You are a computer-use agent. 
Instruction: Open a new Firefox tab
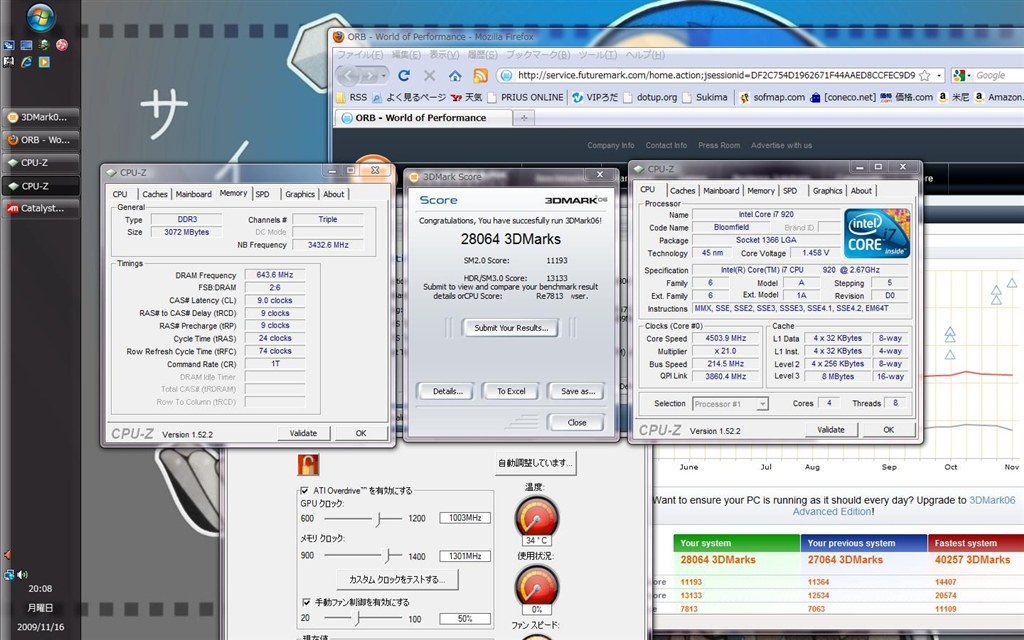coord(523,117)
